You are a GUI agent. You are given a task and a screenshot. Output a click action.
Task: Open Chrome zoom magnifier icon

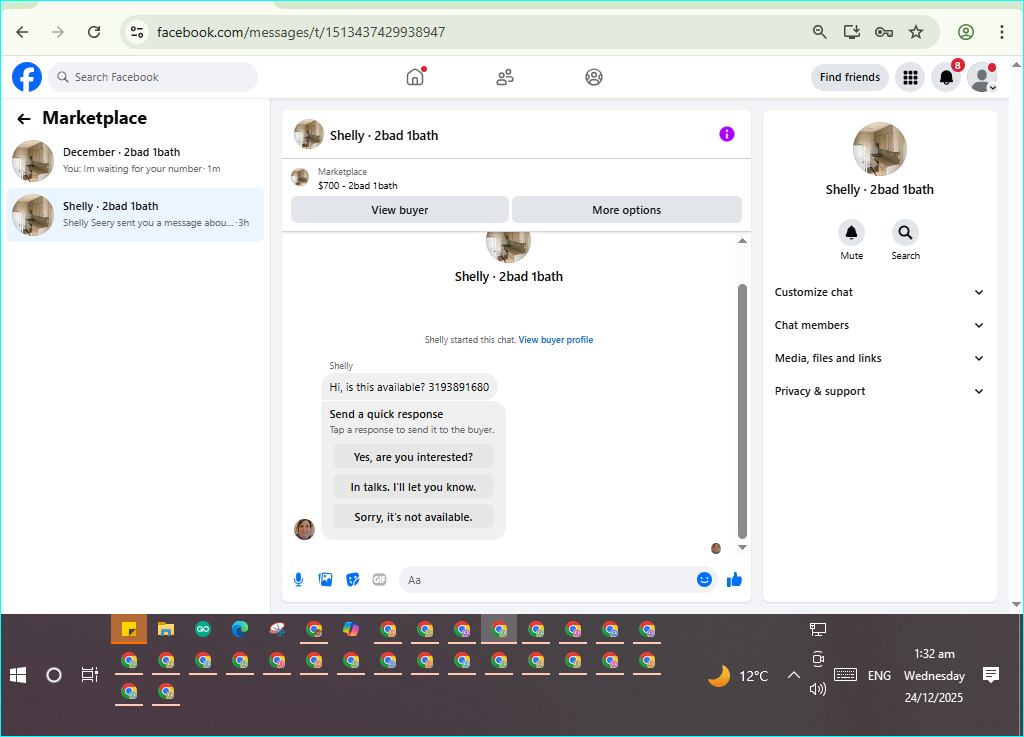[x=820, y=32]
